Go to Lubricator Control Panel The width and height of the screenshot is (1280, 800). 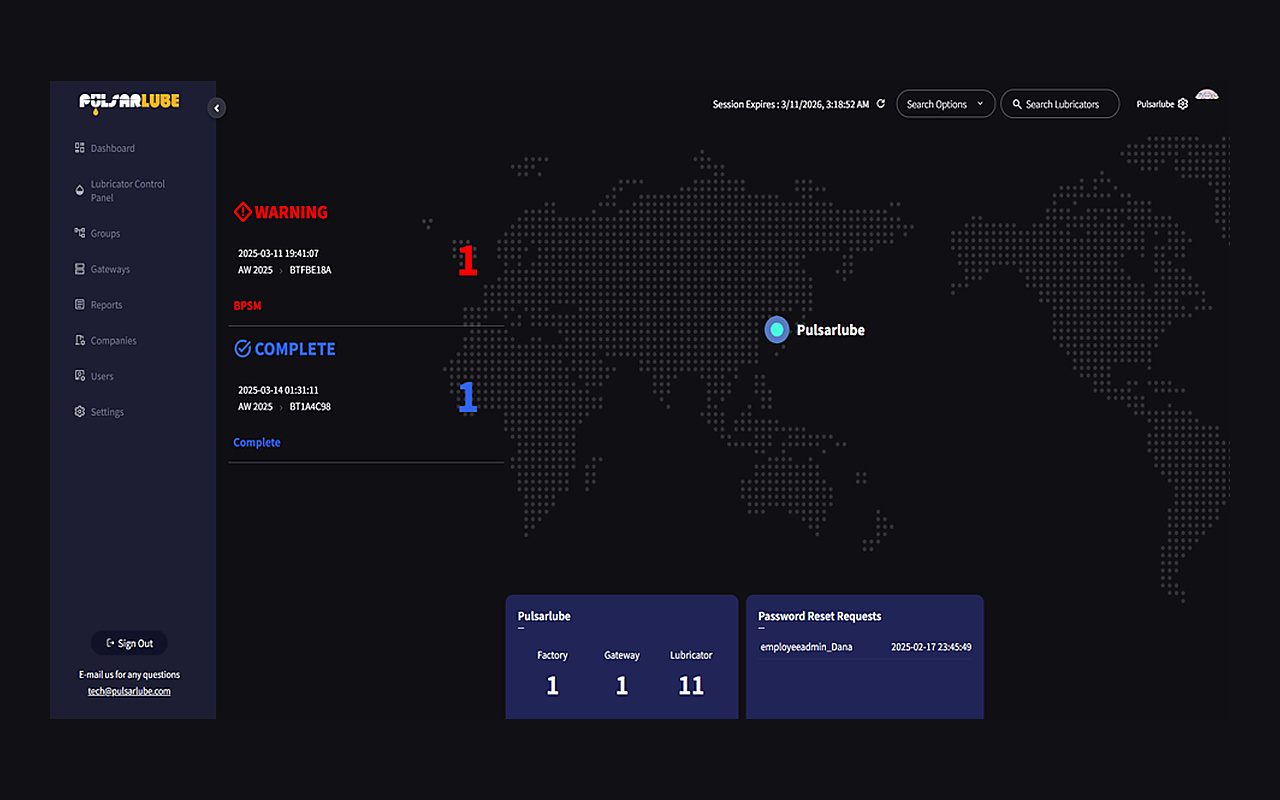pos(120,191)
